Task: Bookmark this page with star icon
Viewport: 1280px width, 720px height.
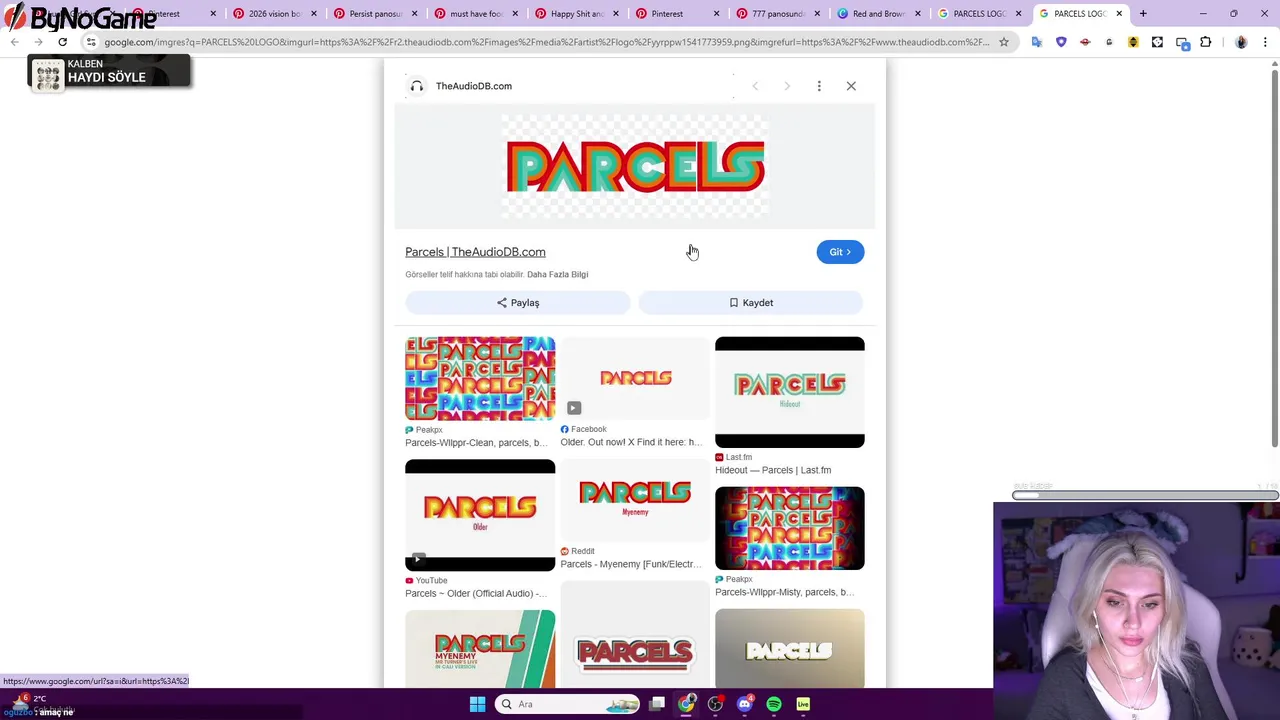Action: [1004, 42]
